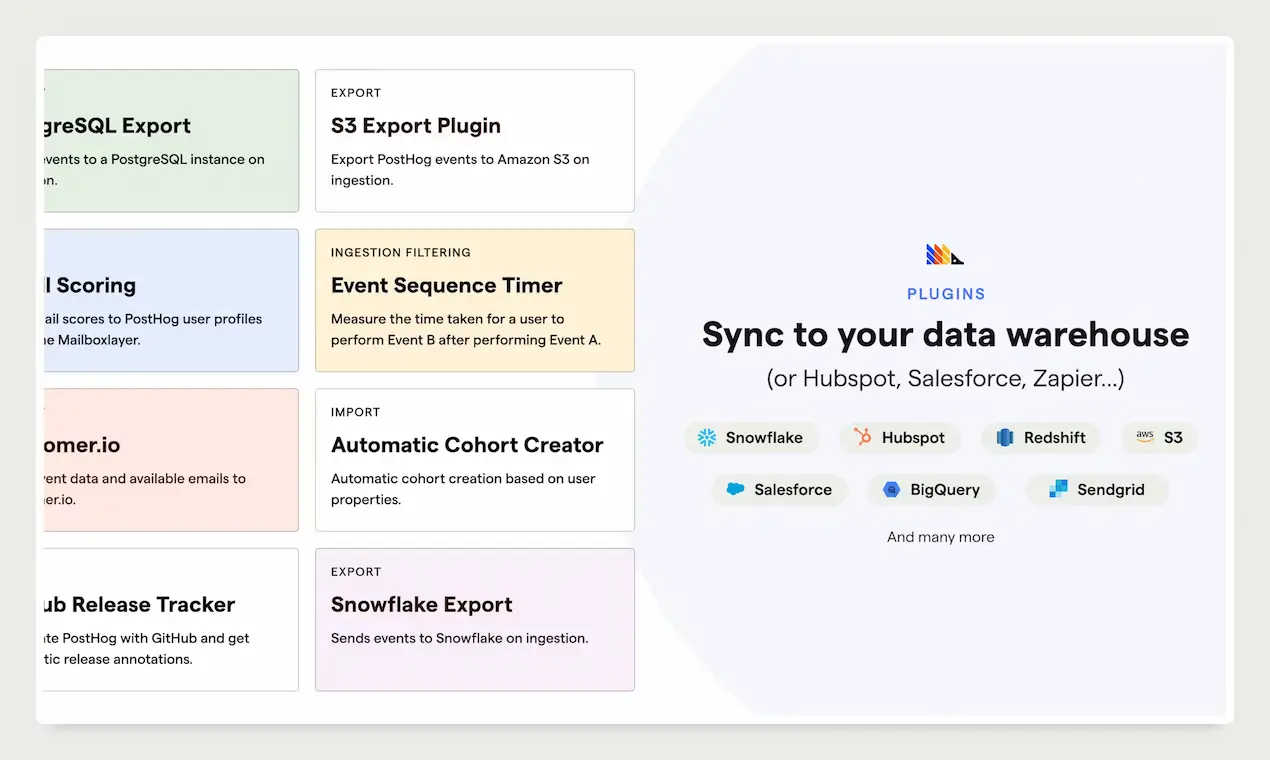Click the BigQuery logo icon
Screen dimensions: 1270x760
(891, 490)
